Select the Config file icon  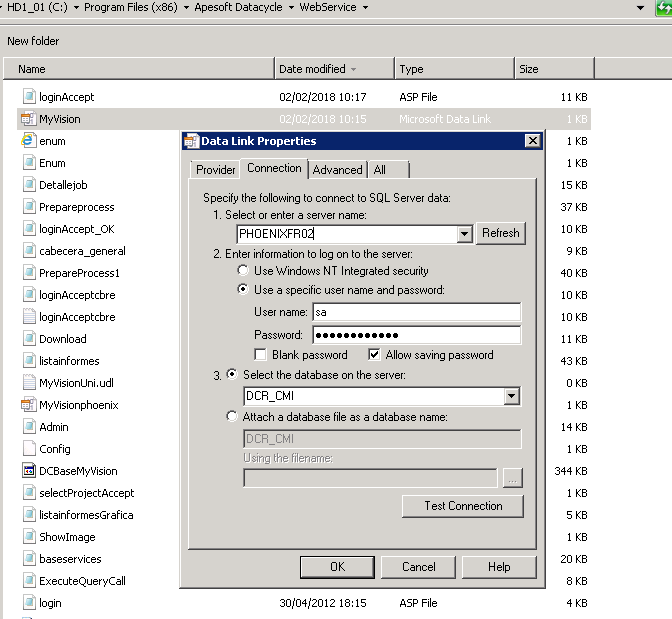pos(29,449)
